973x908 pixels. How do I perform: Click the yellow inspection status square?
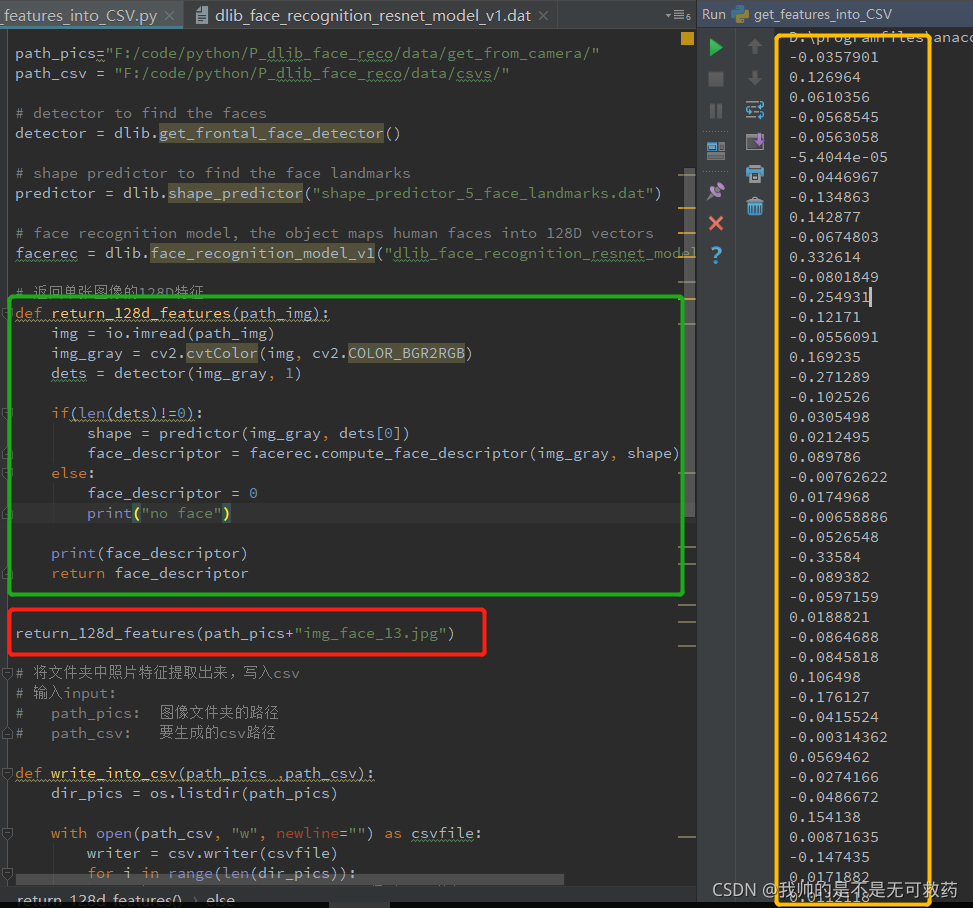pyautogui.click(x=687, y=38)
